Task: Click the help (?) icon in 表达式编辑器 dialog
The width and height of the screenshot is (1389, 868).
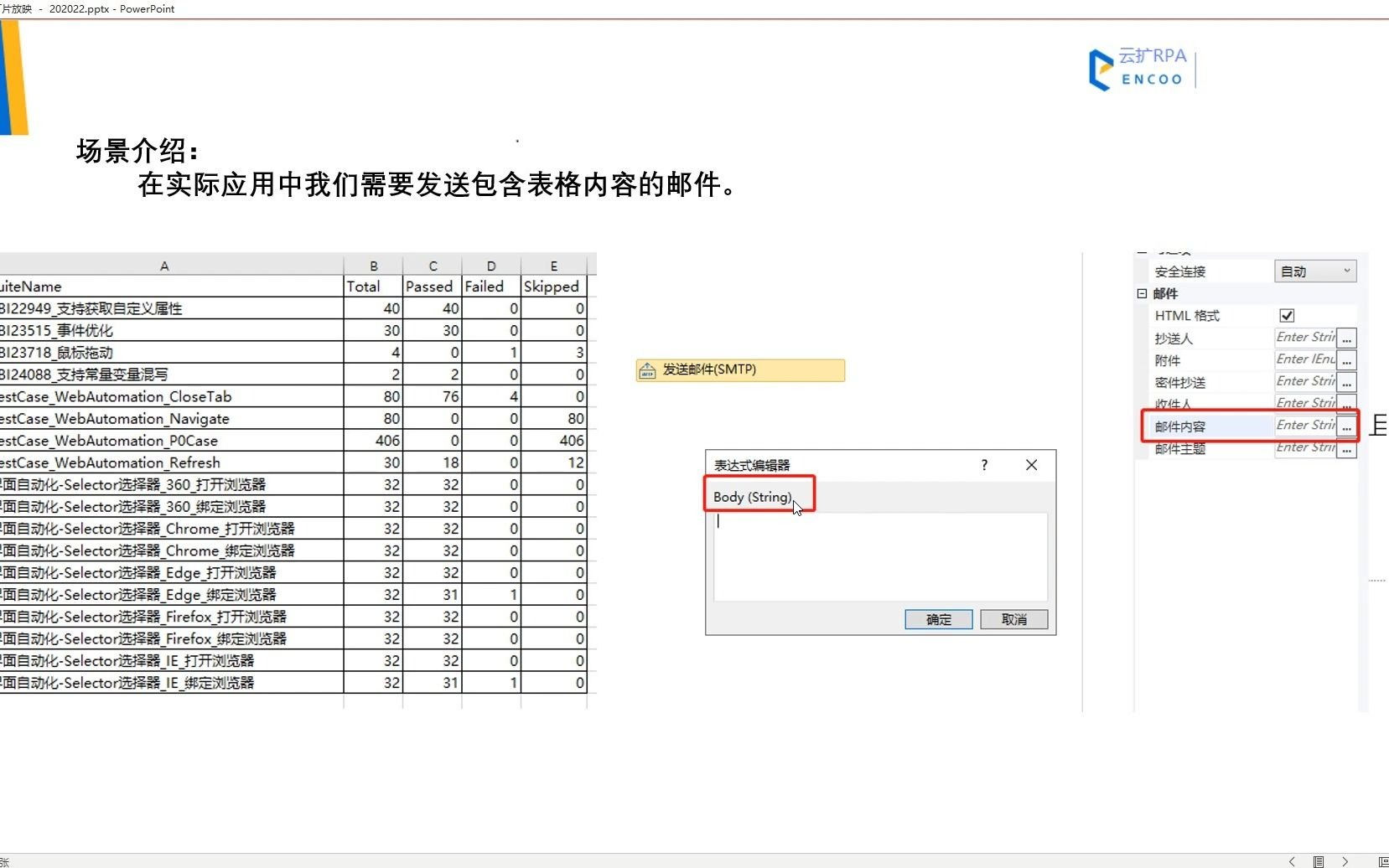Action: click(983, 465)
